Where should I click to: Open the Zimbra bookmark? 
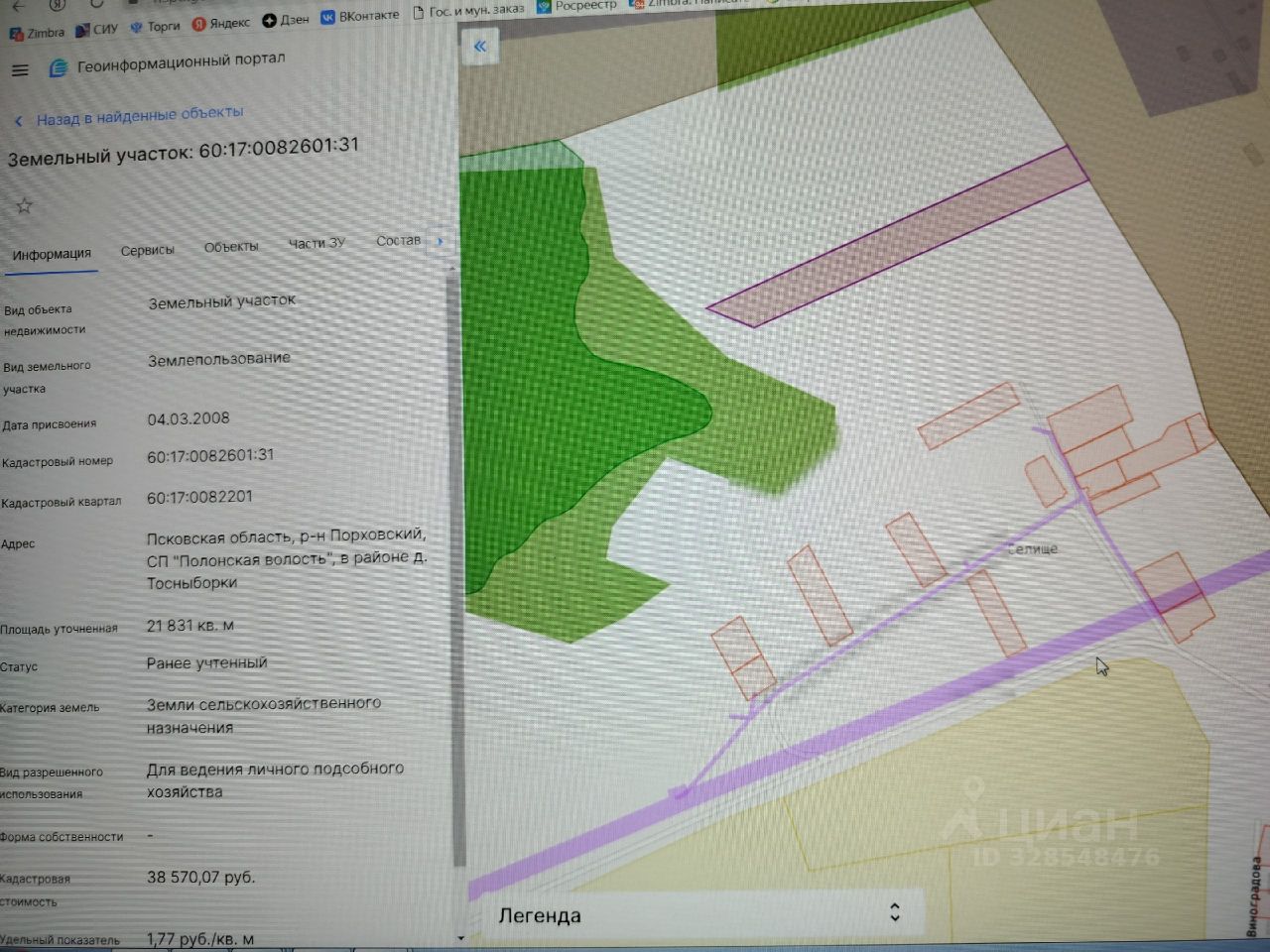[37, 33]
